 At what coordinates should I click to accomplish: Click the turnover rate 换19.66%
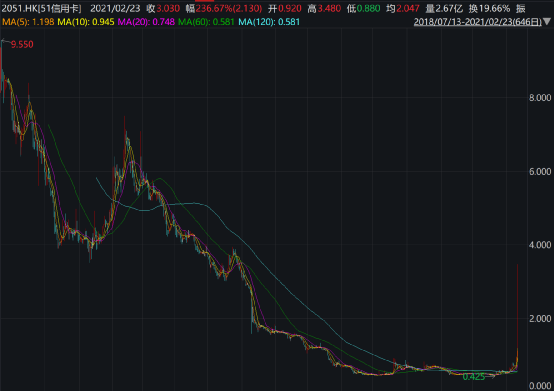point(489,8)
